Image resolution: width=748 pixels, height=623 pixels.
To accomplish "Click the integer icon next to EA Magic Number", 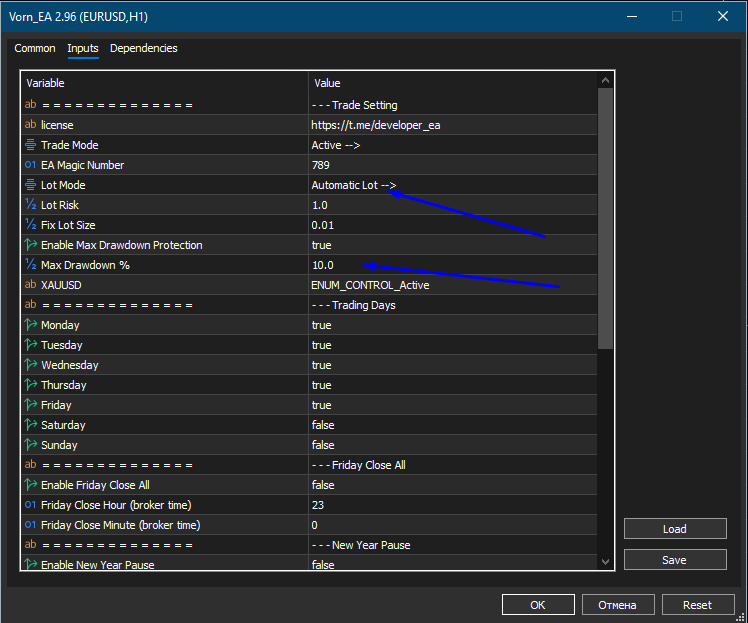I will click(x=31, y=165).
